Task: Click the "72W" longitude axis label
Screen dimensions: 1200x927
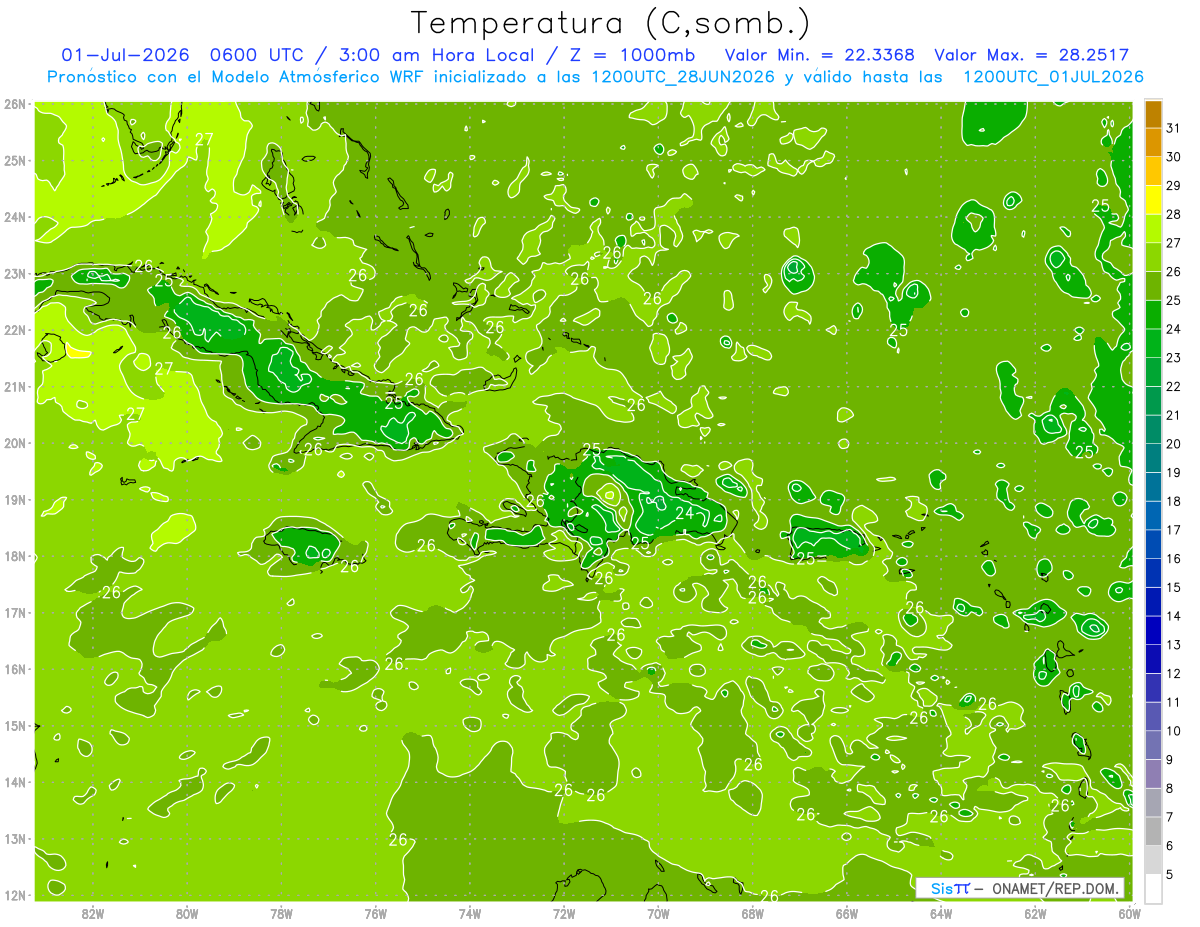Action: [564, 913]
